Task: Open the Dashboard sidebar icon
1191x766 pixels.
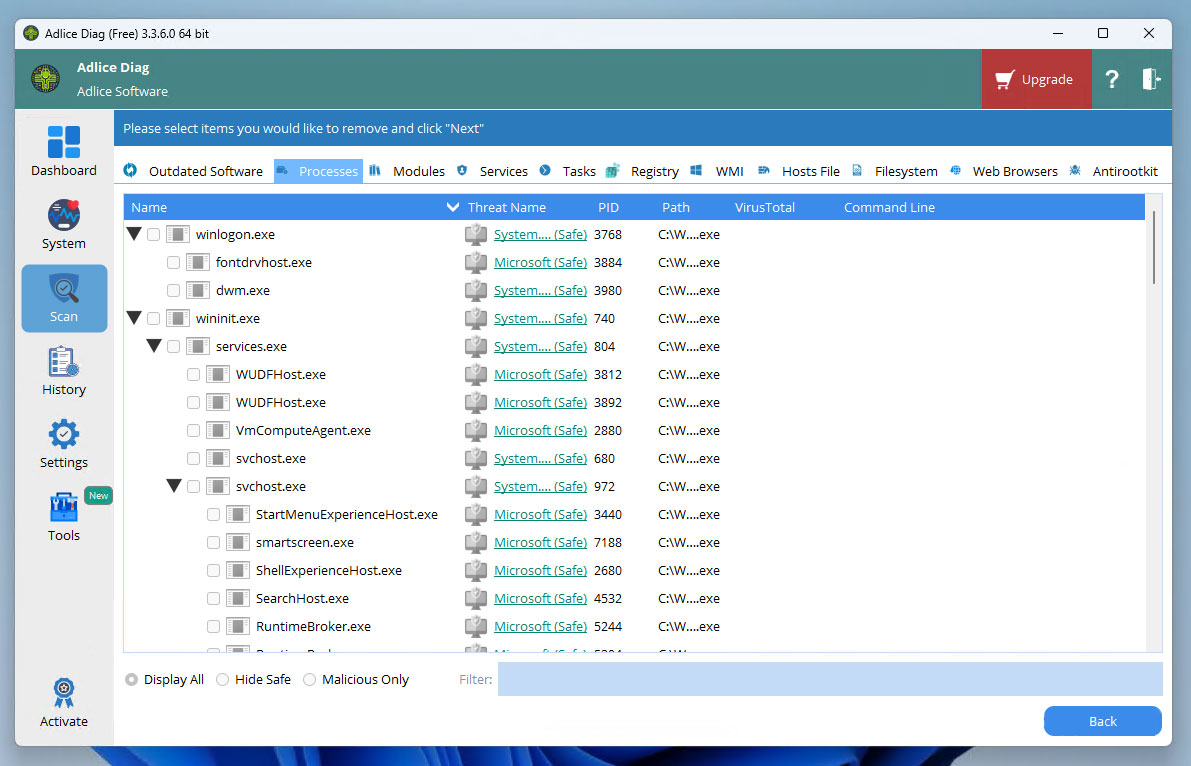Action: (x=64, y=142)
